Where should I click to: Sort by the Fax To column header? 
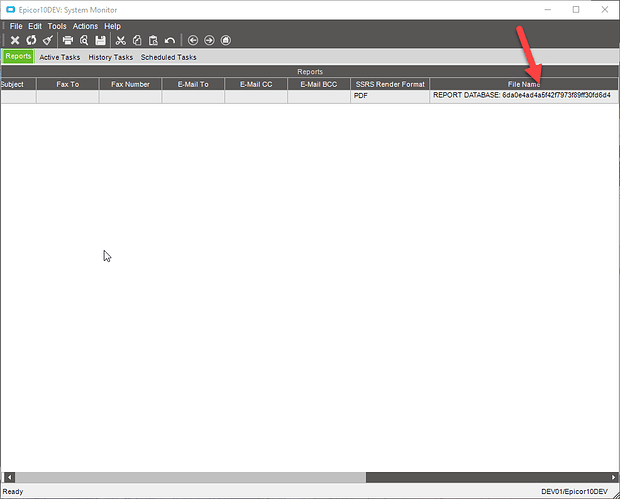[x=68, y=84]
